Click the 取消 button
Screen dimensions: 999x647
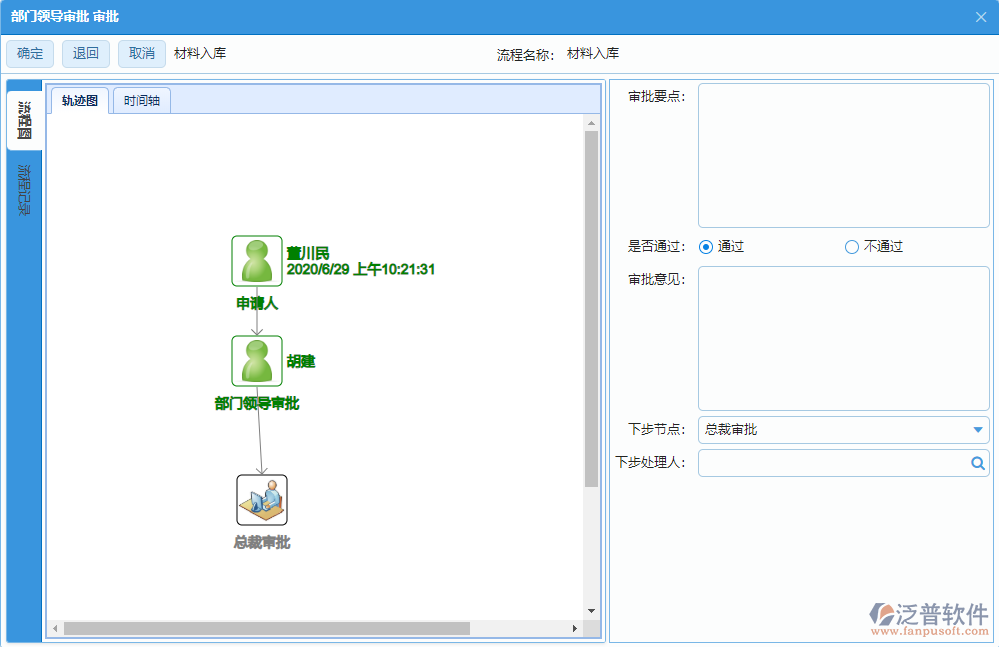point(141,53)
